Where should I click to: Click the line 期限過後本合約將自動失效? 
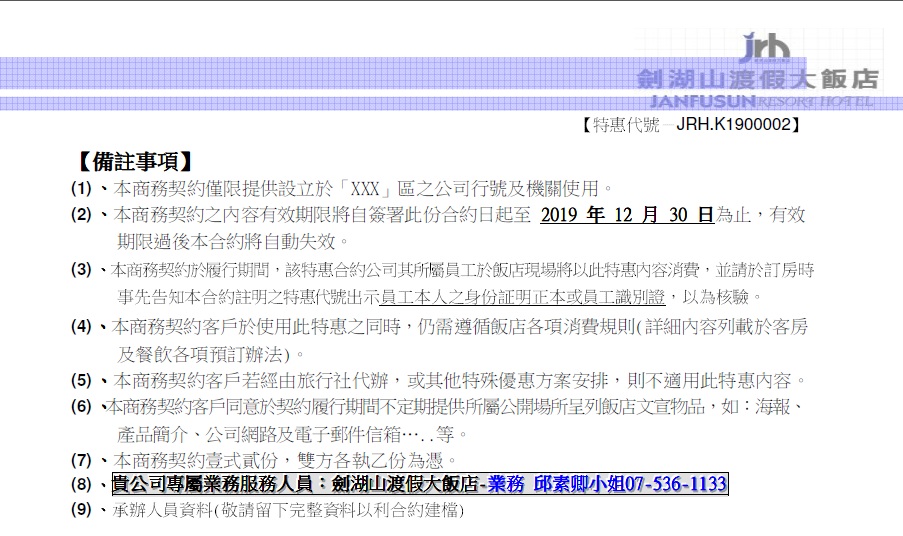233,241
